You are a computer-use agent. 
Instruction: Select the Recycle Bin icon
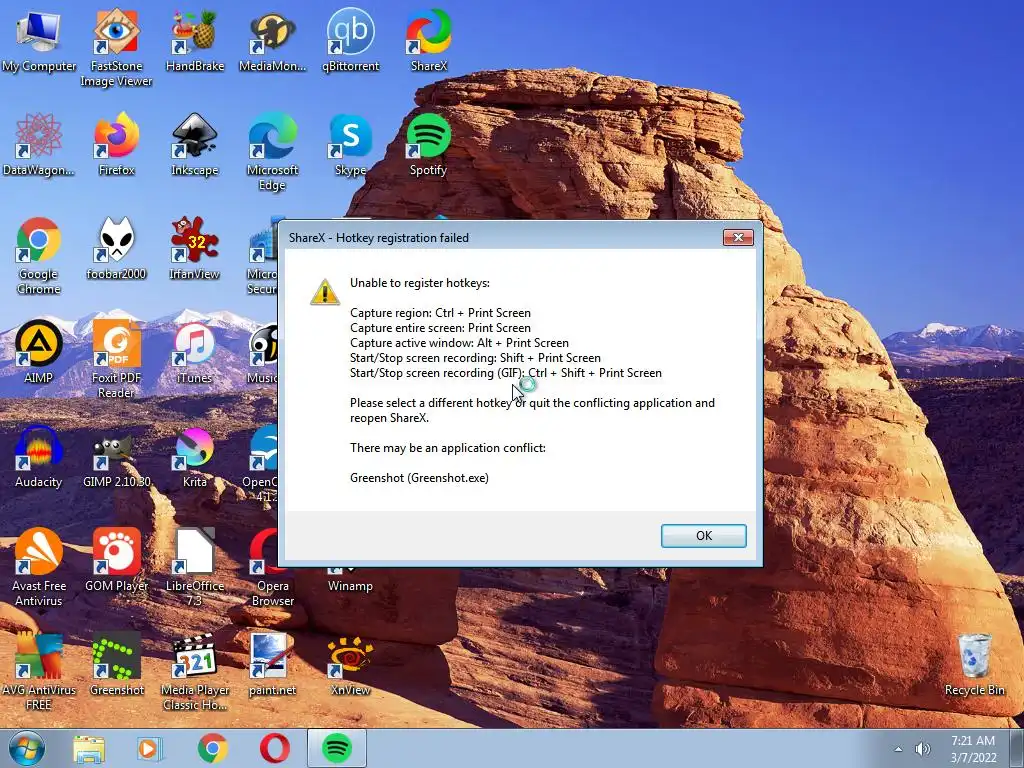click(974, 665)
